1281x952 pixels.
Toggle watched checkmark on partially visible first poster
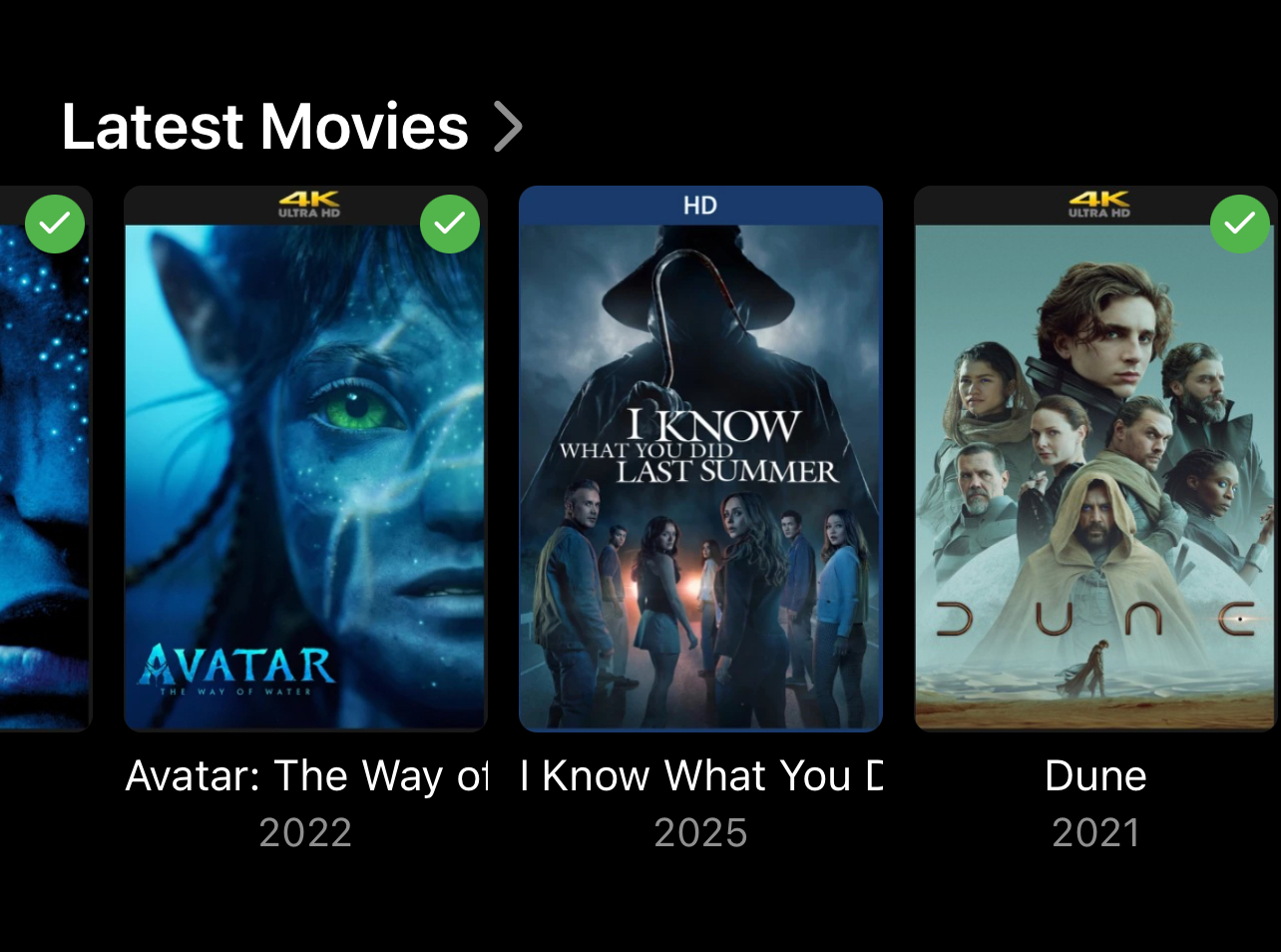click(55, 224)
